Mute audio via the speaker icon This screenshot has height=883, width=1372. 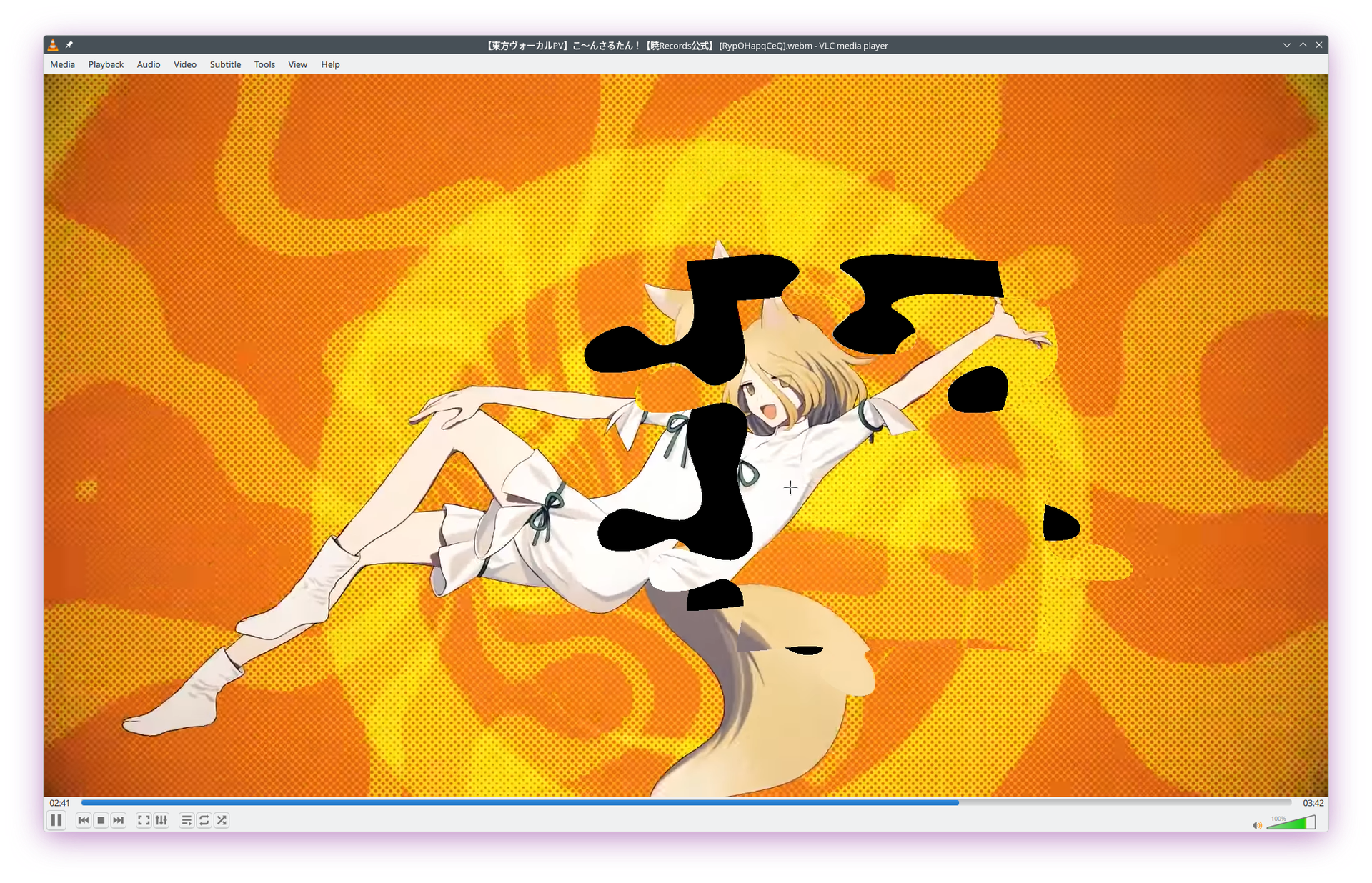point(1257,825)
